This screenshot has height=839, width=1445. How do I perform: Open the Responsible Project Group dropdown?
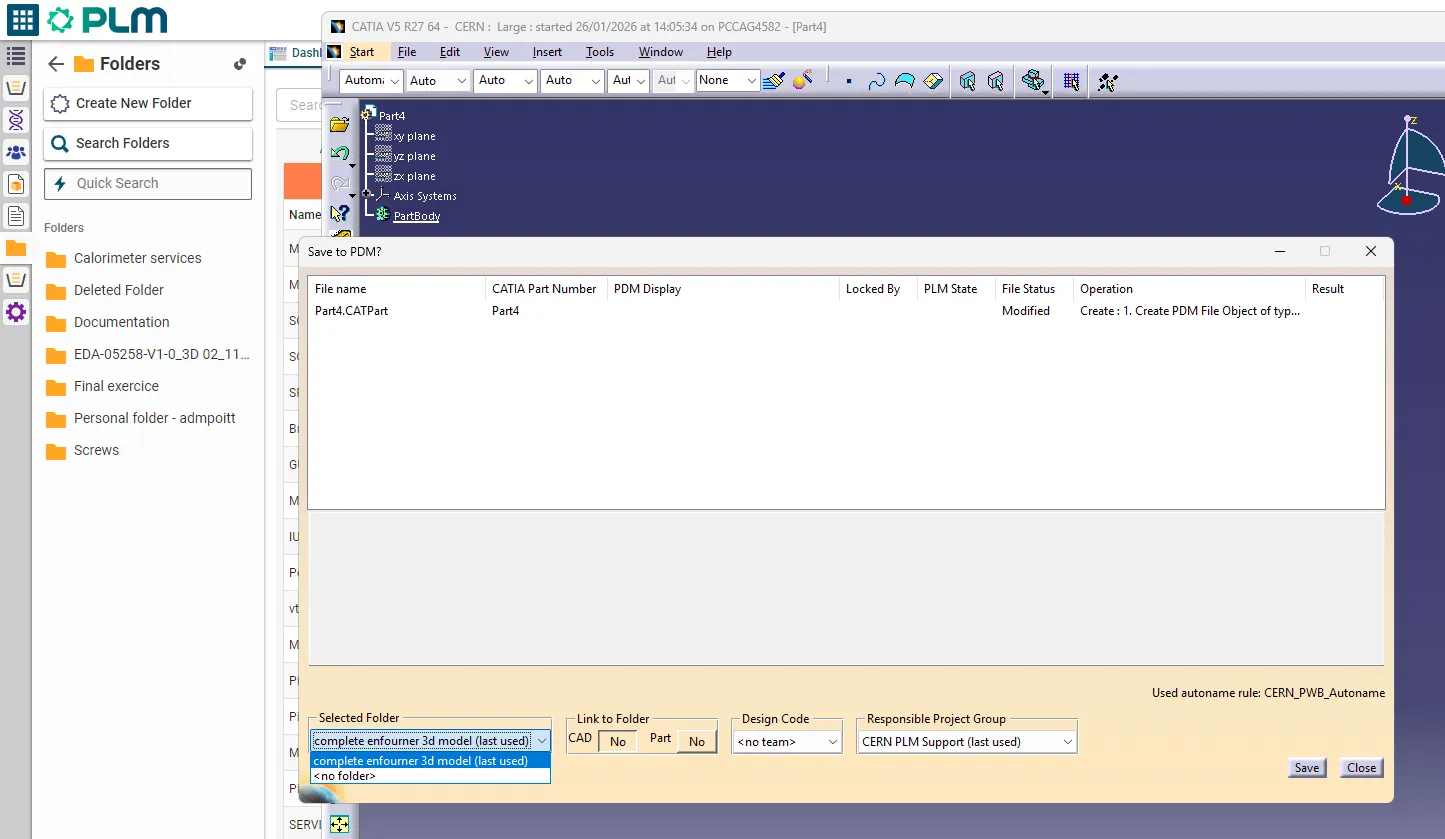pos(967,742)
